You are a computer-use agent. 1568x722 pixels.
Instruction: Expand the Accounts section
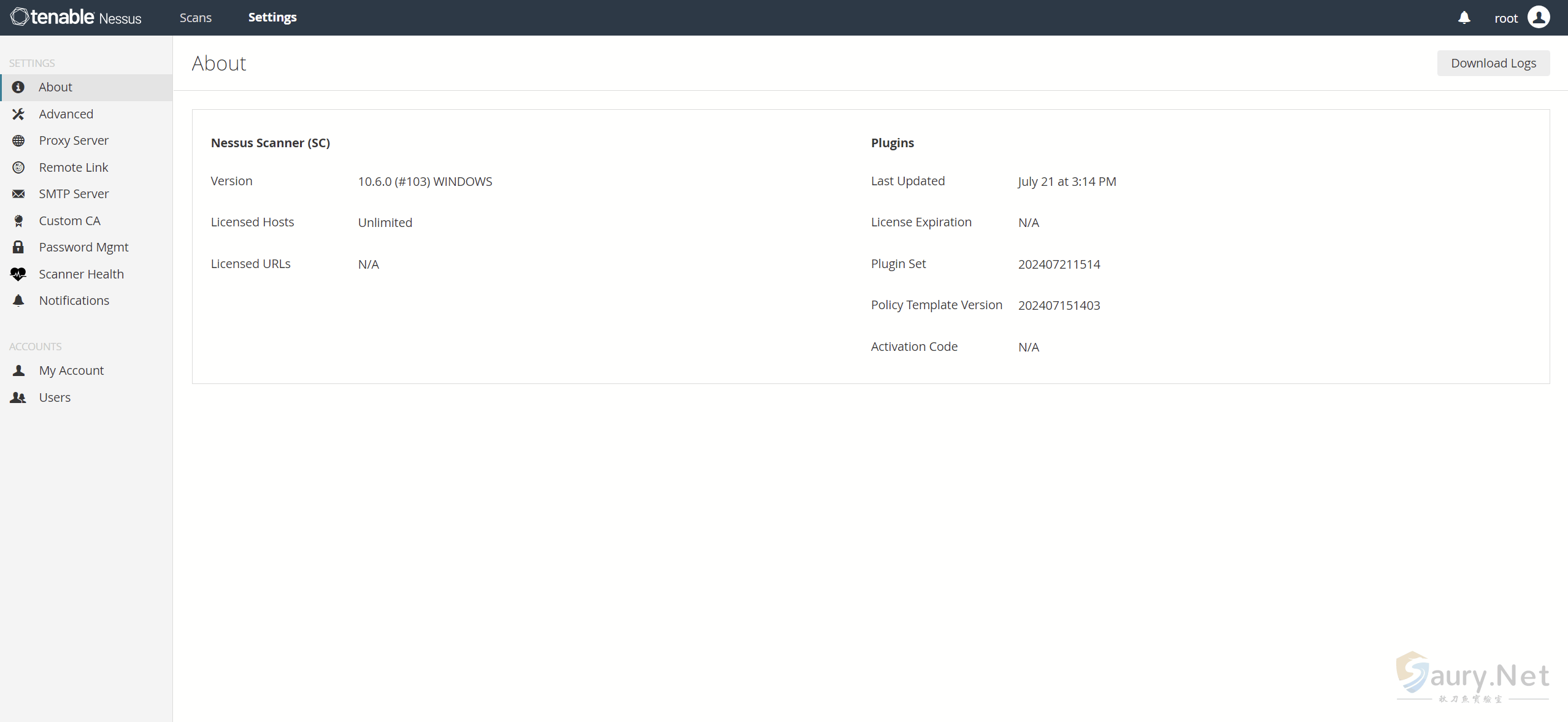tap(35, 346)
